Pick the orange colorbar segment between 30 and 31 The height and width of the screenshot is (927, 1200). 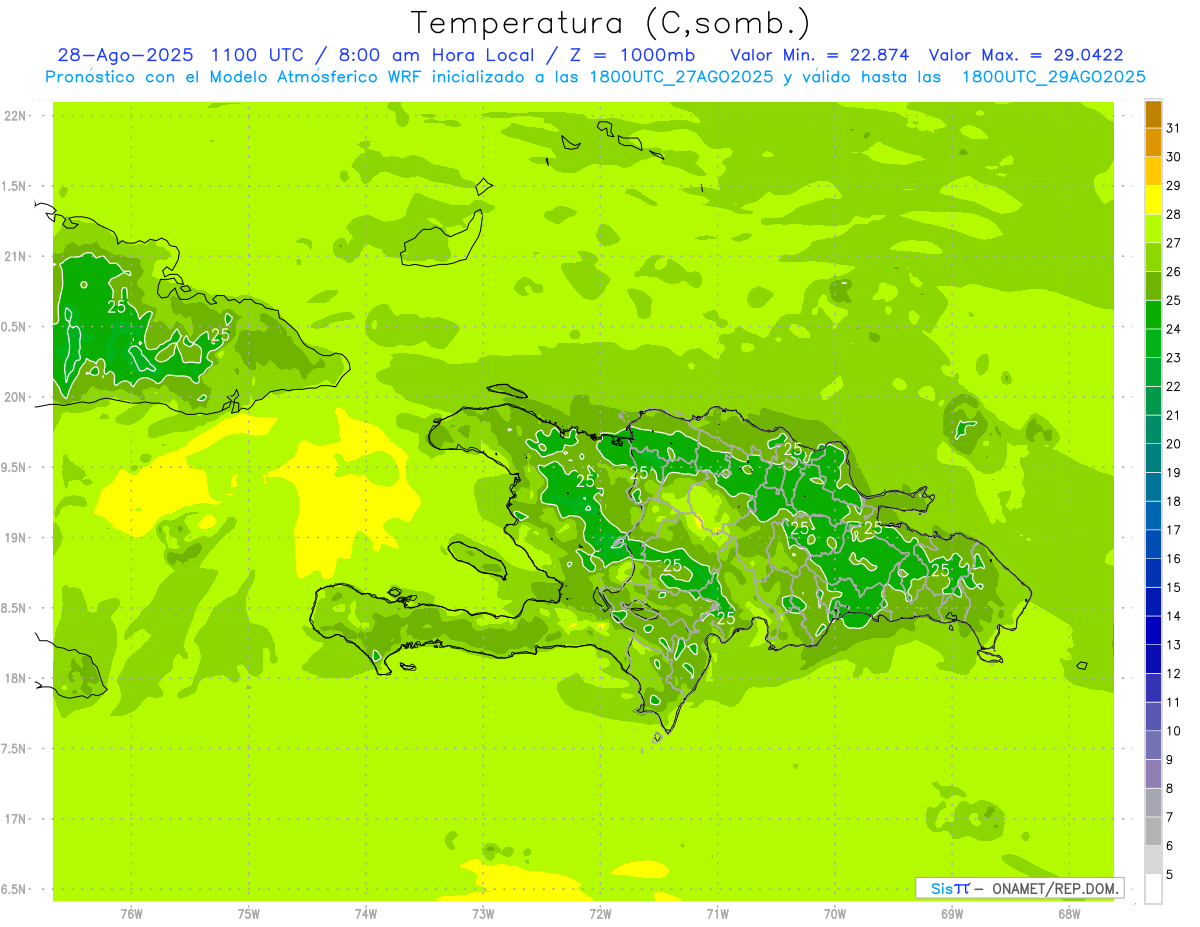pos(1153,143)
